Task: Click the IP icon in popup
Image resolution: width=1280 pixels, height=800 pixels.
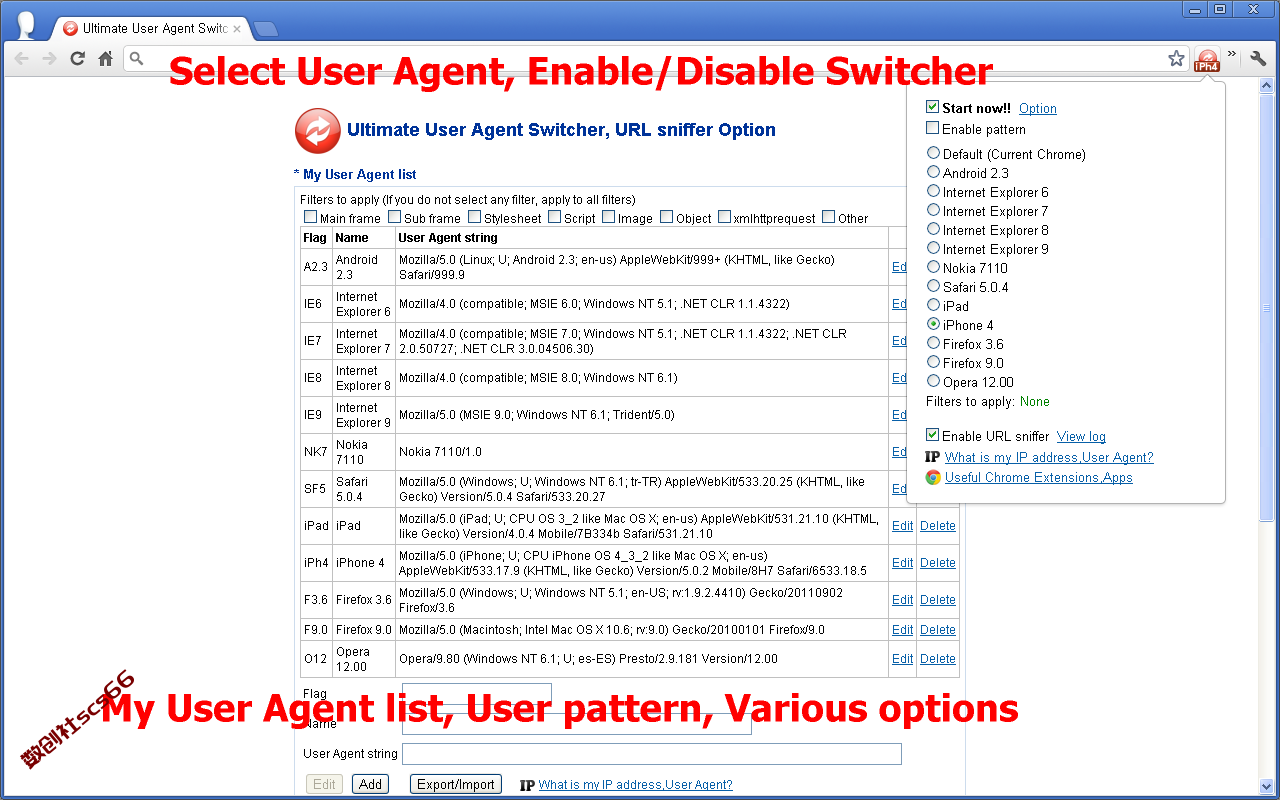Action: (933, 457)
